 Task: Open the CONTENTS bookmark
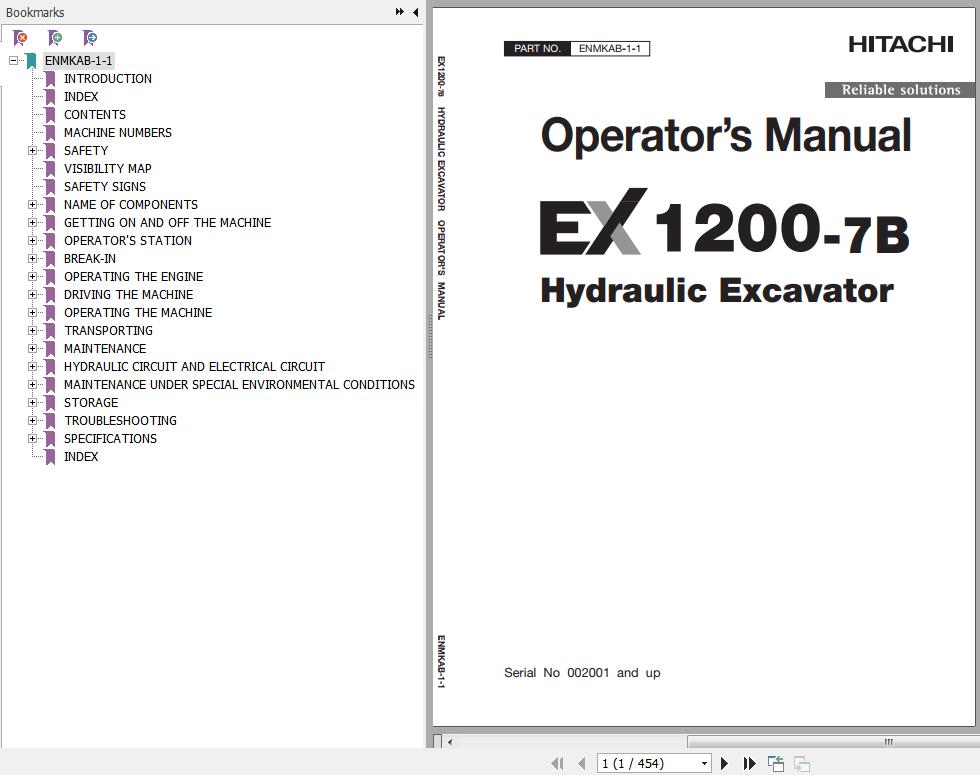click(94, 115)
